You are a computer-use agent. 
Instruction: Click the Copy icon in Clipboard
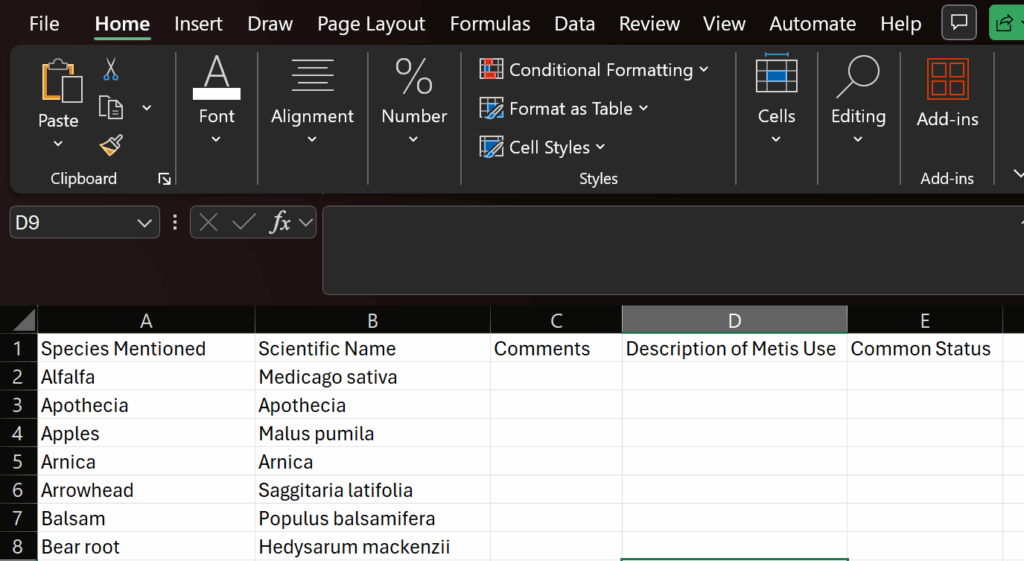110,108
